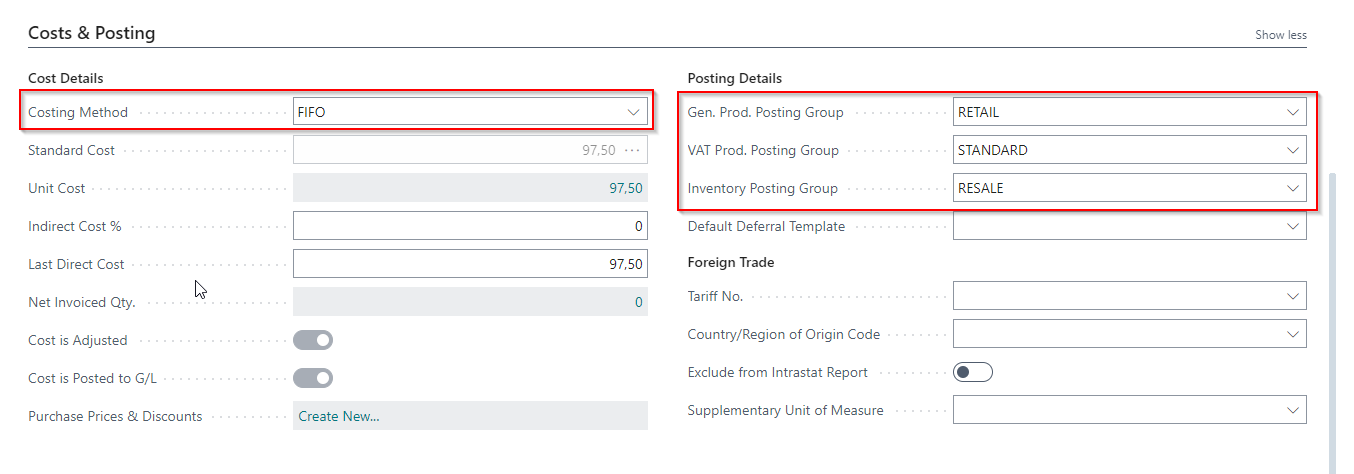Image resolution: width=1354 pixels, height=474 pixels.
Task: Click Show less link
Action: (x=1281, y=35)
